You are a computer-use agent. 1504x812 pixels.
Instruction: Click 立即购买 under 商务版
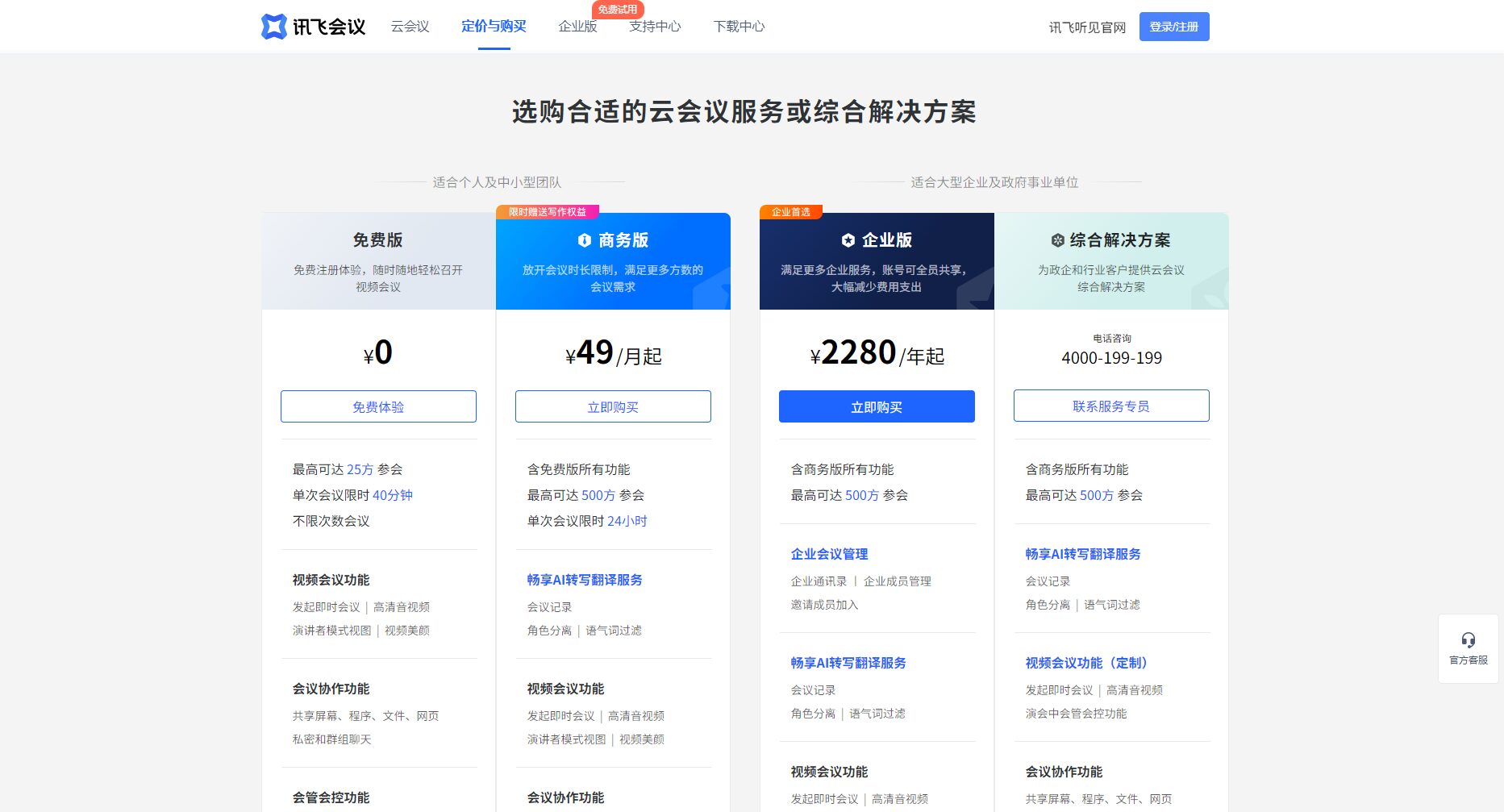(613, 406)
